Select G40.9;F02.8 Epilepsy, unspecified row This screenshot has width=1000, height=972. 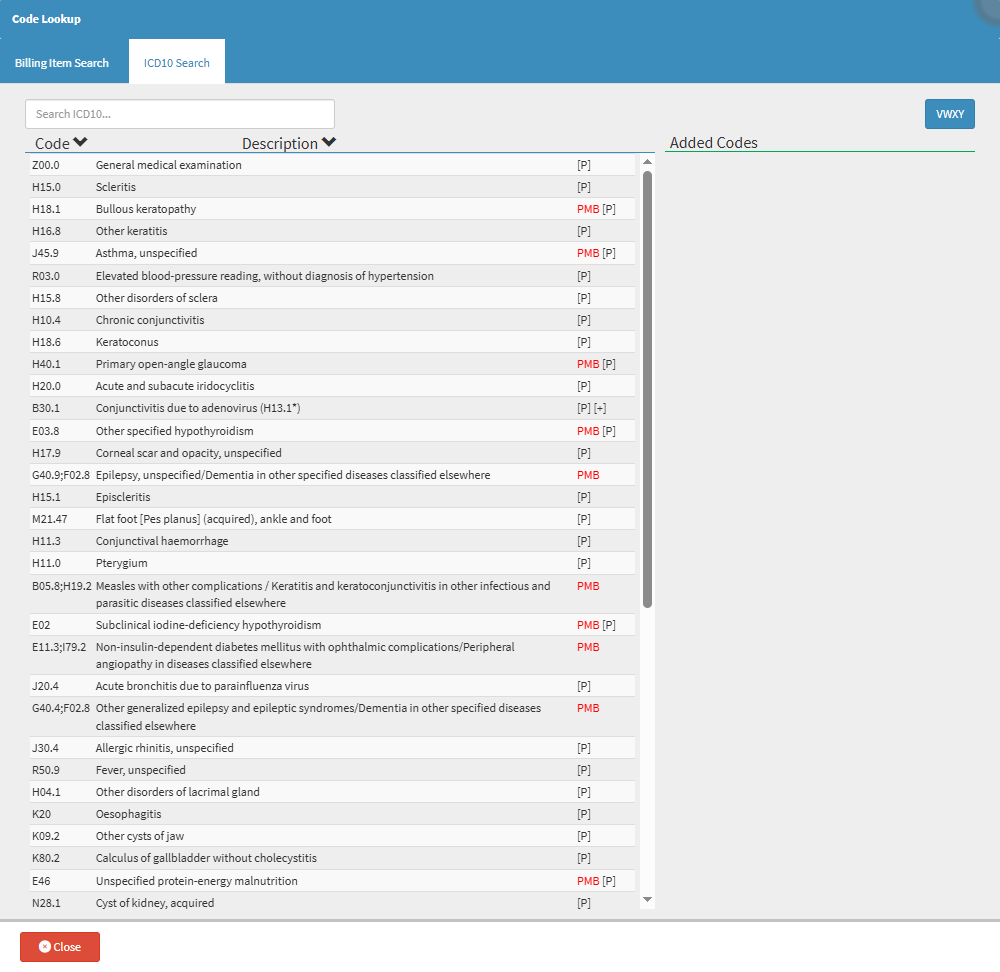click(x=332, y=475)
